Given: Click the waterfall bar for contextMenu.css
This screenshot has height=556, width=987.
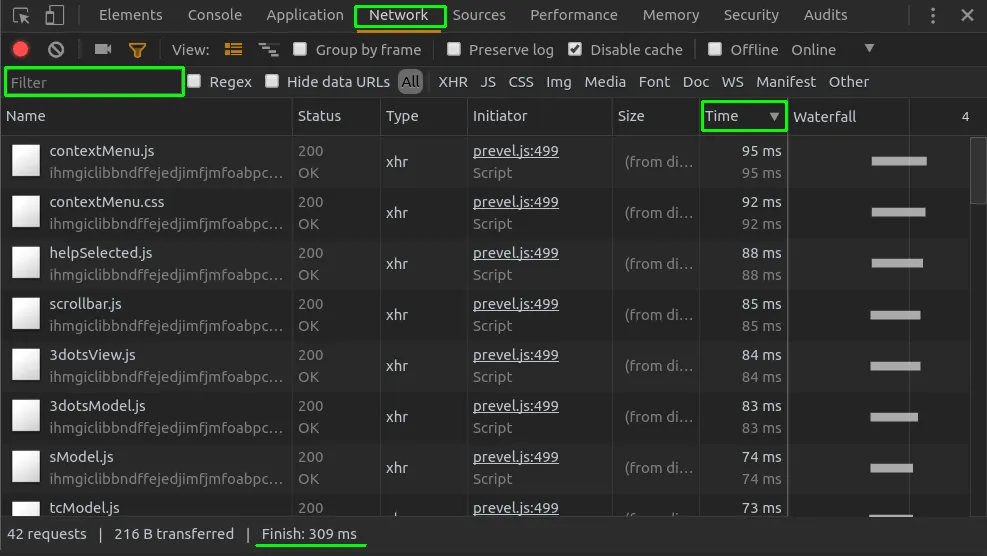Looking at the screenshot, I should coord(898,212).
